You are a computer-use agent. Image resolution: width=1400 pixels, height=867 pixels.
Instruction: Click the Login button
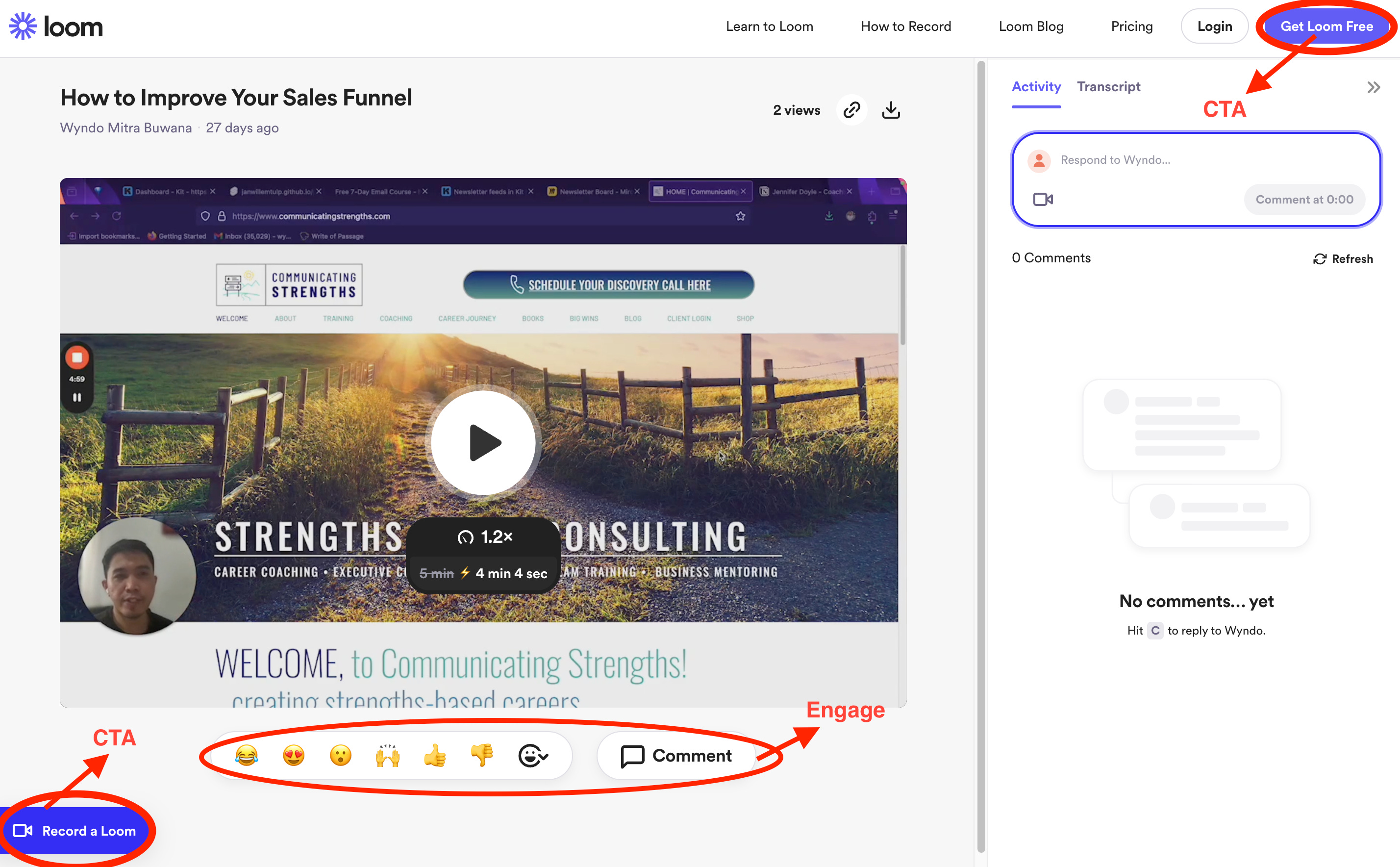click(1214, 26)
